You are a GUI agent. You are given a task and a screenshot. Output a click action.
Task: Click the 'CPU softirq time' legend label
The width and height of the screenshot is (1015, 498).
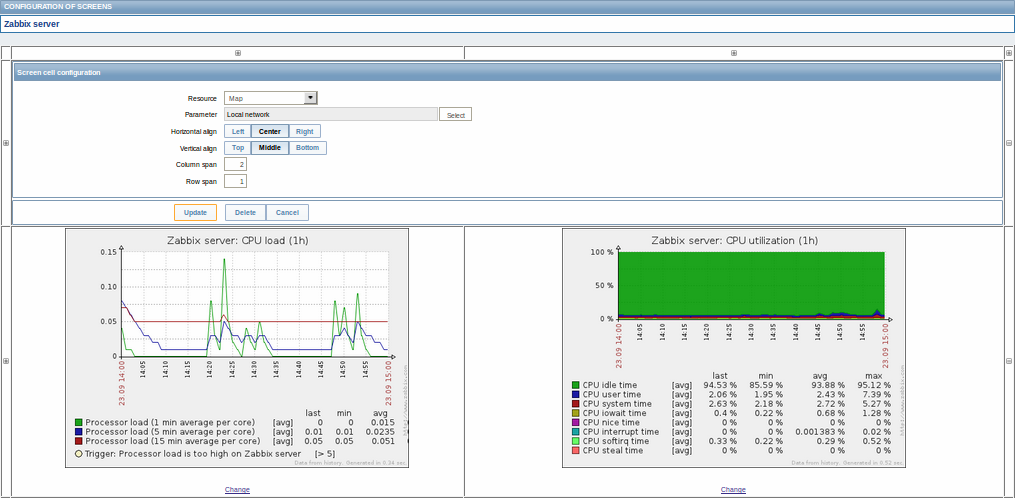tap(615, 441)
